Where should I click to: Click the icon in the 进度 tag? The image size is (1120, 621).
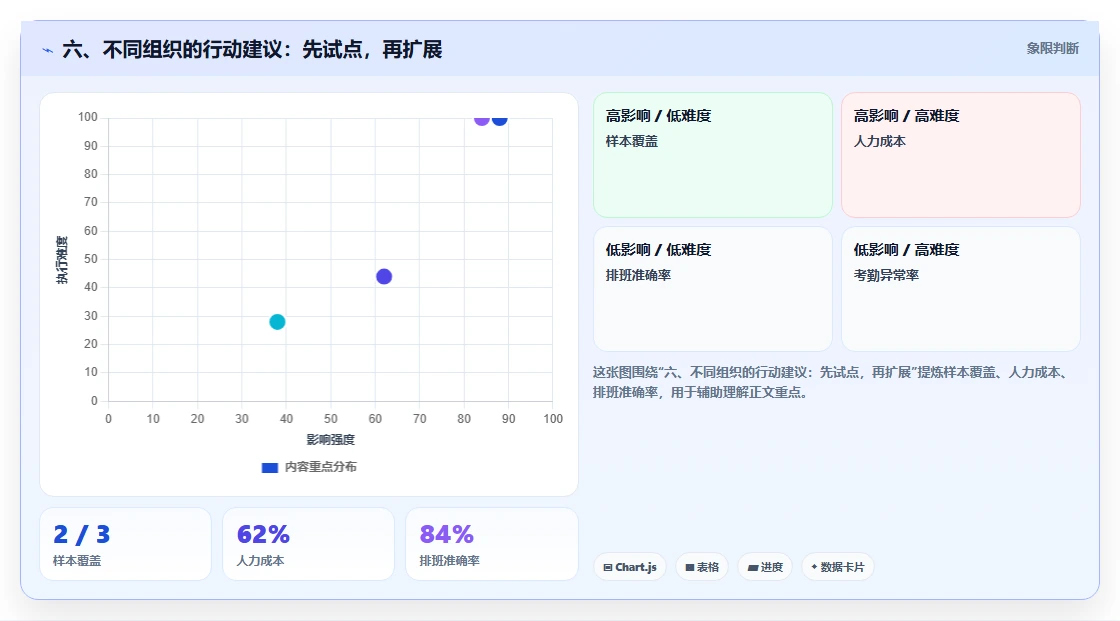pos(752,567)
